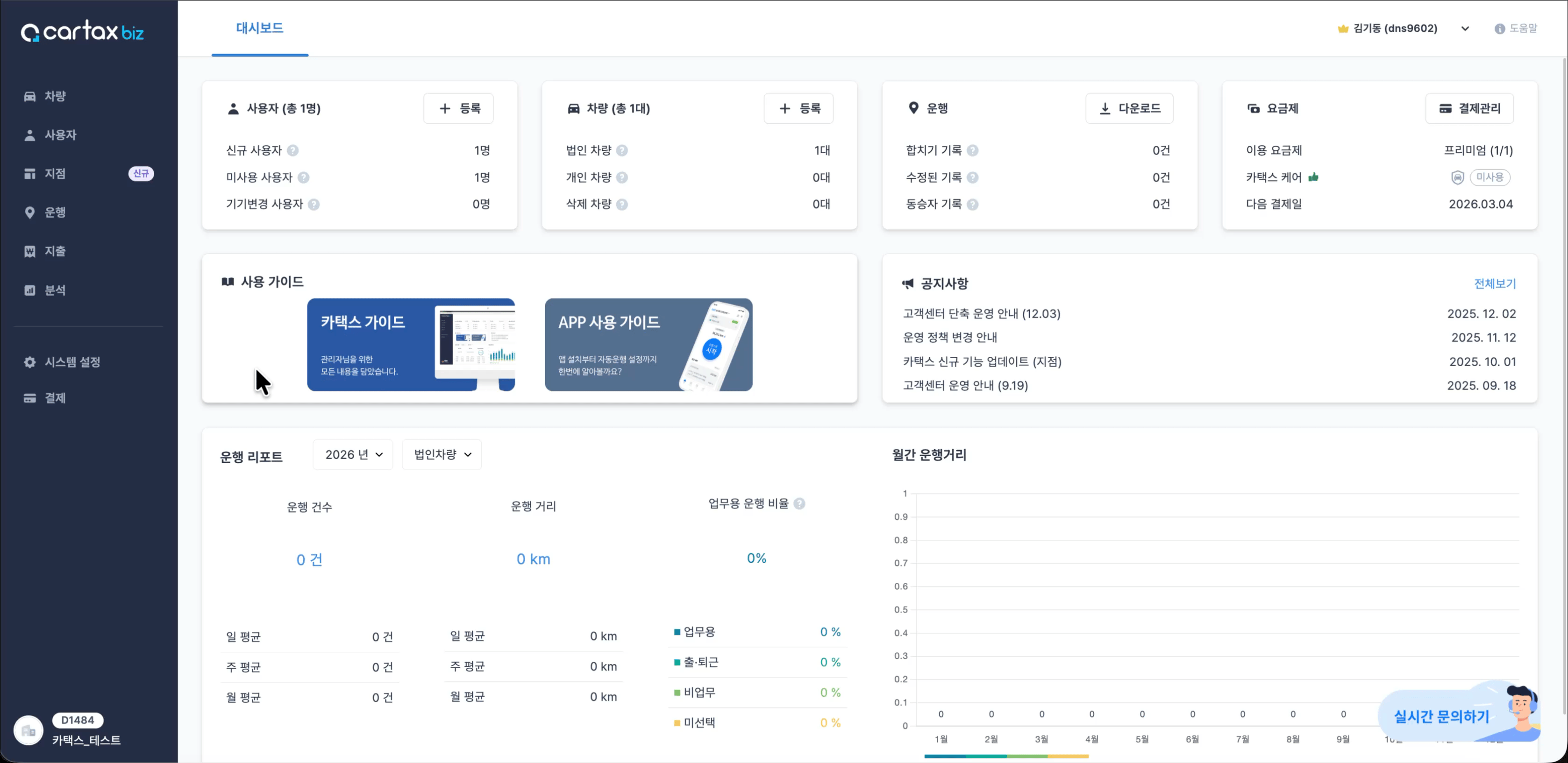Toggle the 업무용 chart legend item

(x=699, y=632)
